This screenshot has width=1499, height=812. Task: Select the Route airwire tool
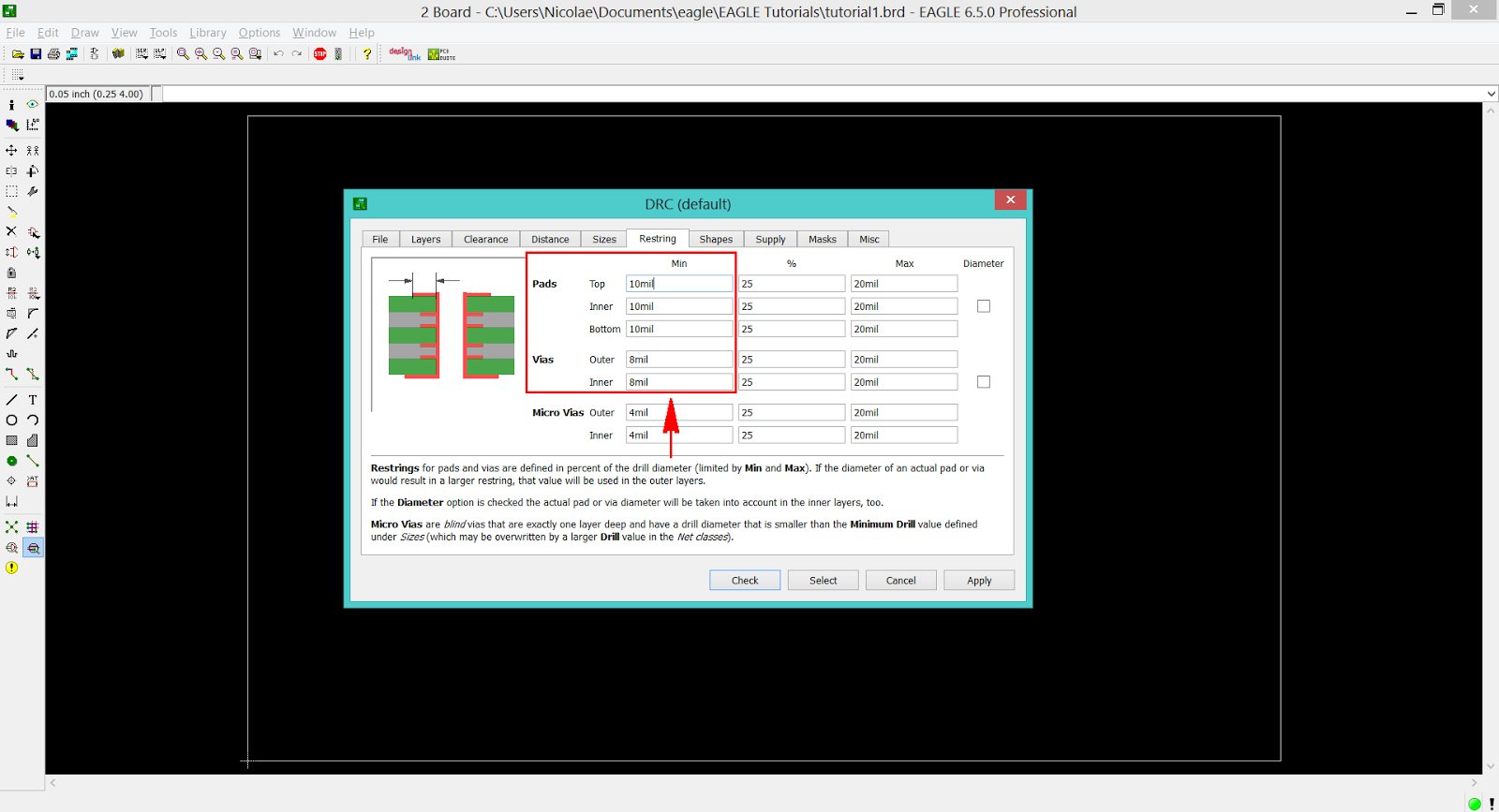(x=11, y=374)
